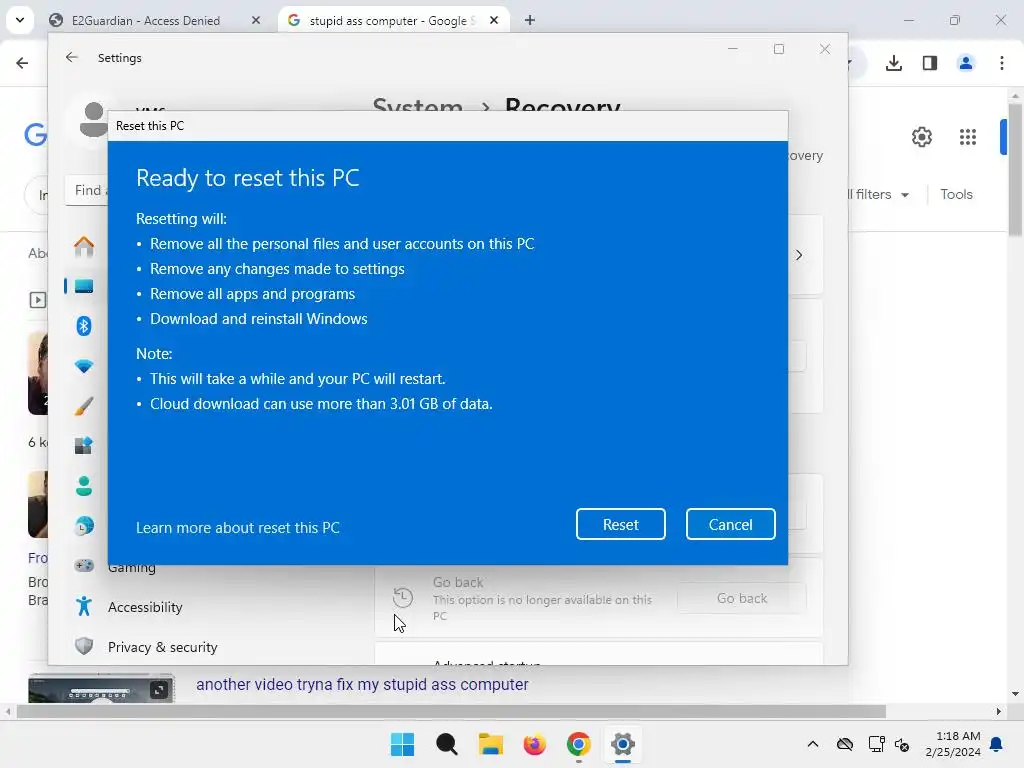Open Chrome from taskbar

point(579,744)
